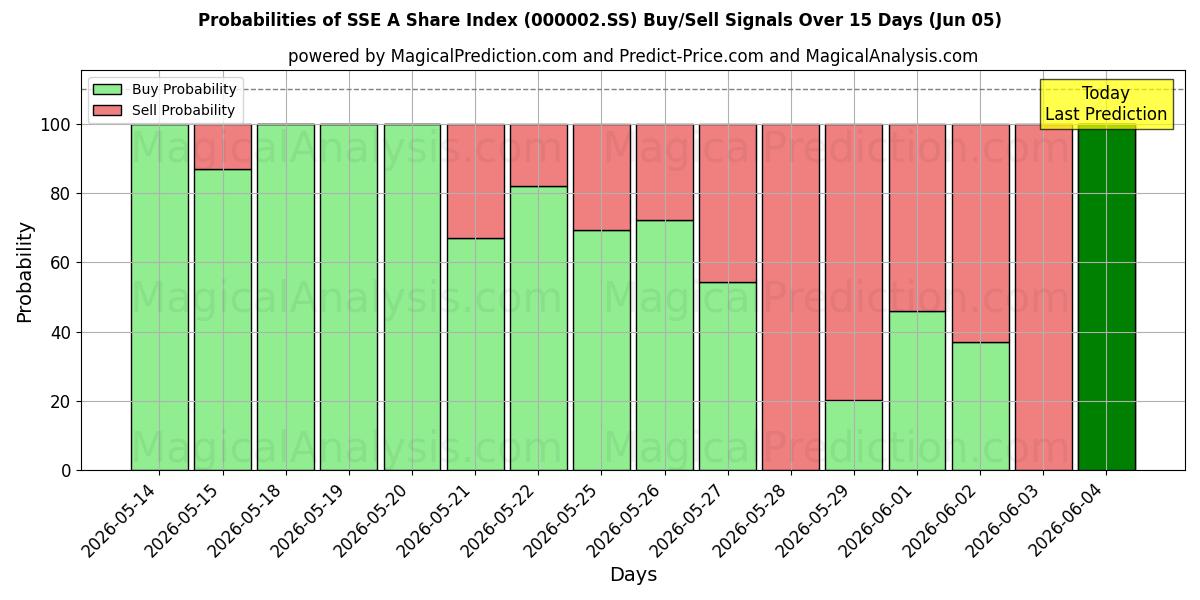Click the x-axis date label 2026-06-03
This screenshot has height=600, width=1200.
pos(1005,518)
